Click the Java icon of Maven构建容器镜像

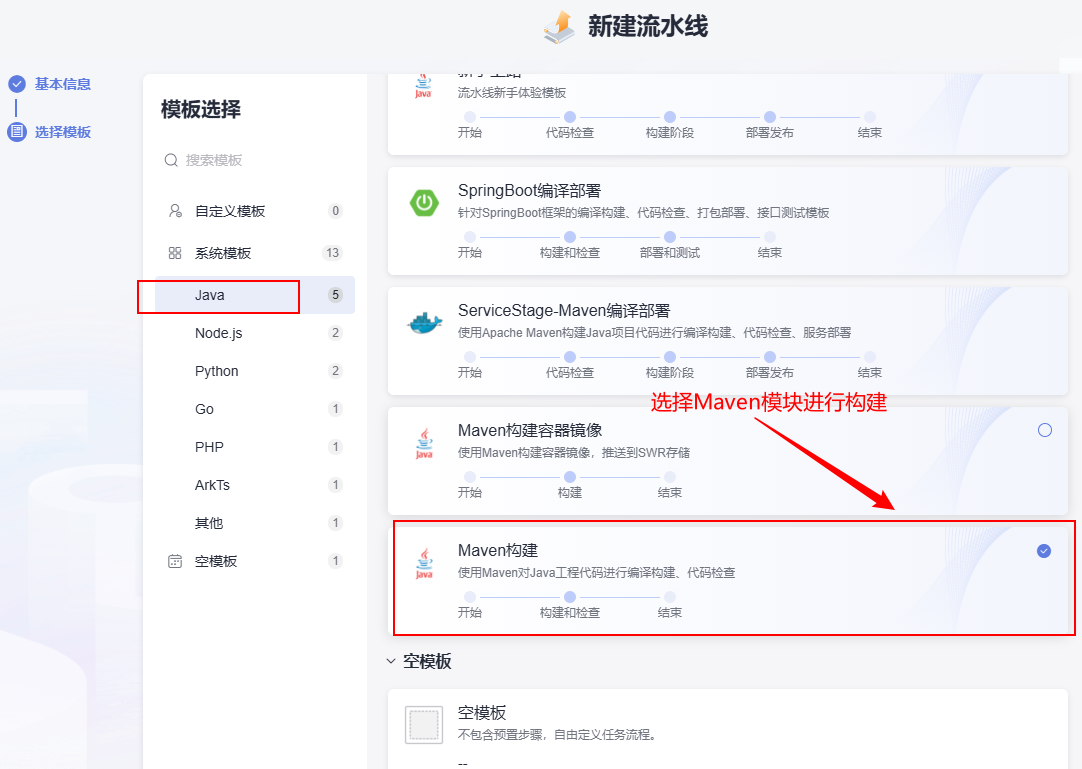coord(424,443)
